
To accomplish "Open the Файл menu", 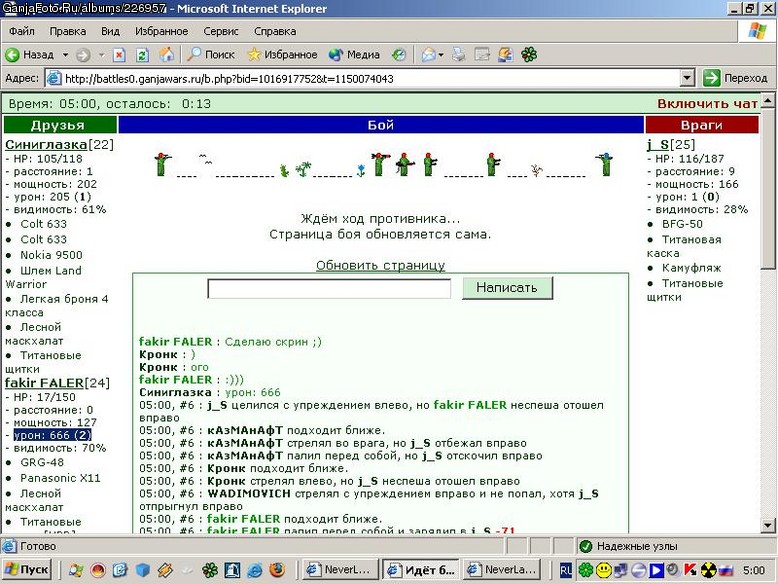I will (x=22, y=31).
